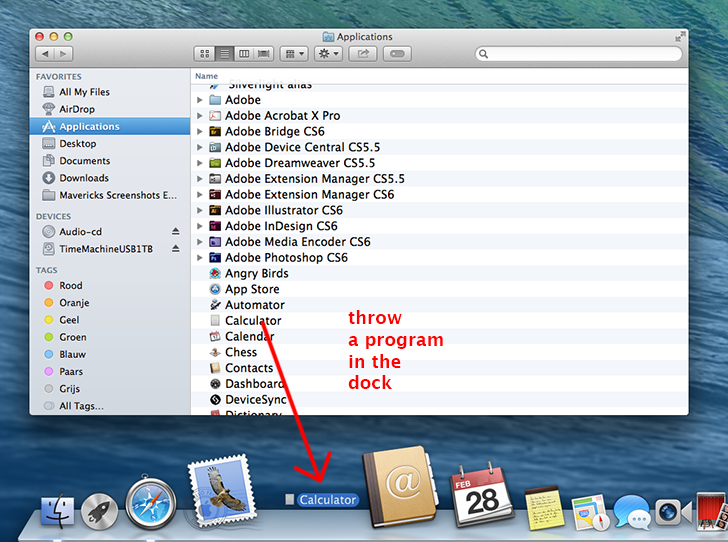
Task: Select All My Files in sidebar
Action: (110, 92)
